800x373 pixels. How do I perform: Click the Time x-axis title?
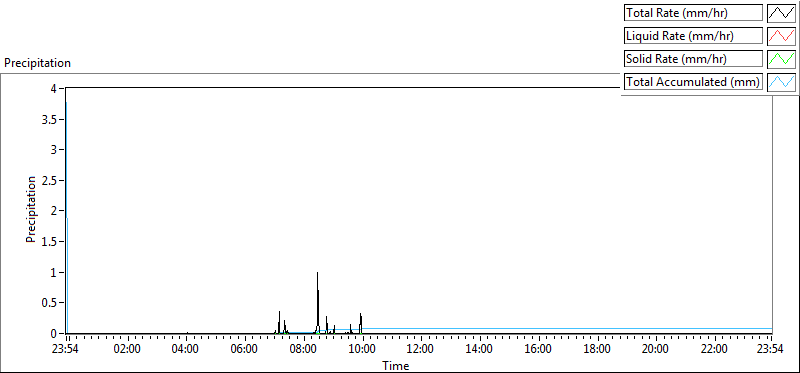click(x=396, y=365)
